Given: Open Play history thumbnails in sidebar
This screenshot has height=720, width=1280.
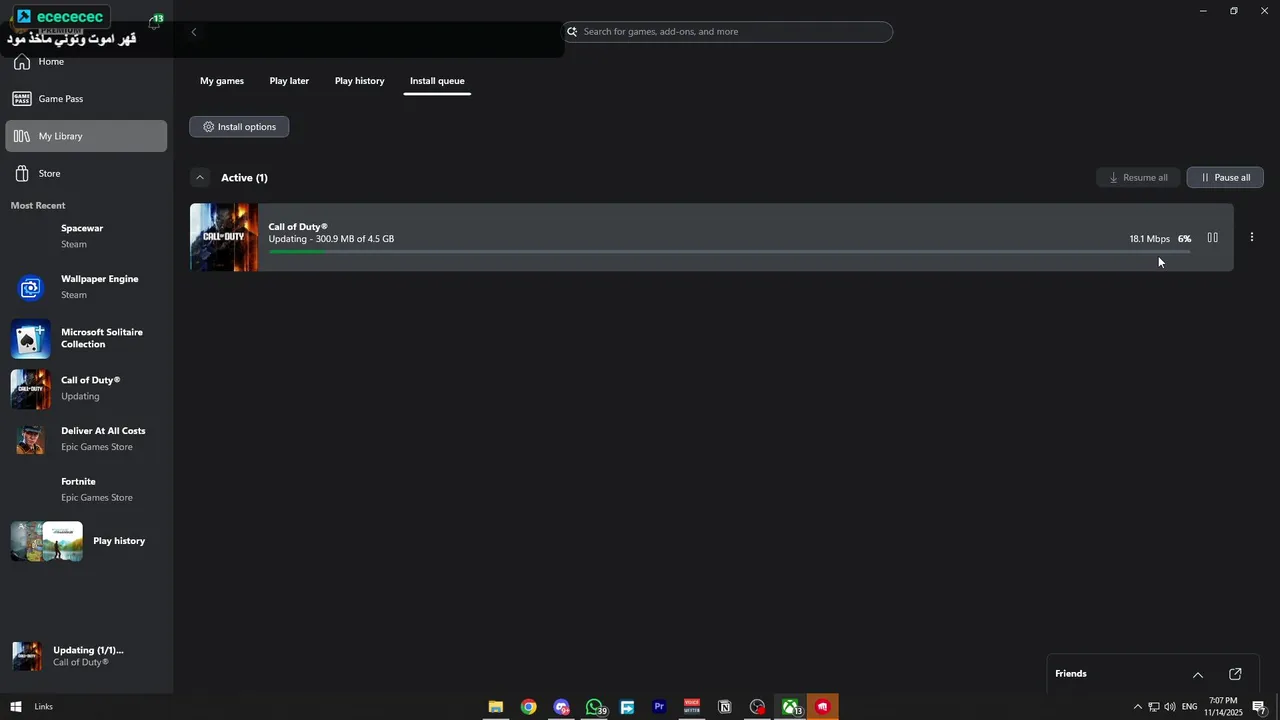Looking at the screenshot, I should click(x=47, y=541).
